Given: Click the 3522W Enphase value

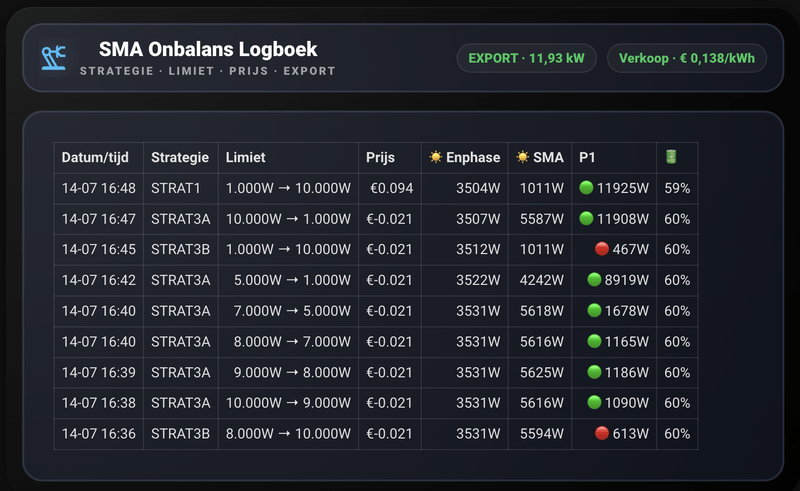Looking at the screenshot, I should tap(478, 280).
